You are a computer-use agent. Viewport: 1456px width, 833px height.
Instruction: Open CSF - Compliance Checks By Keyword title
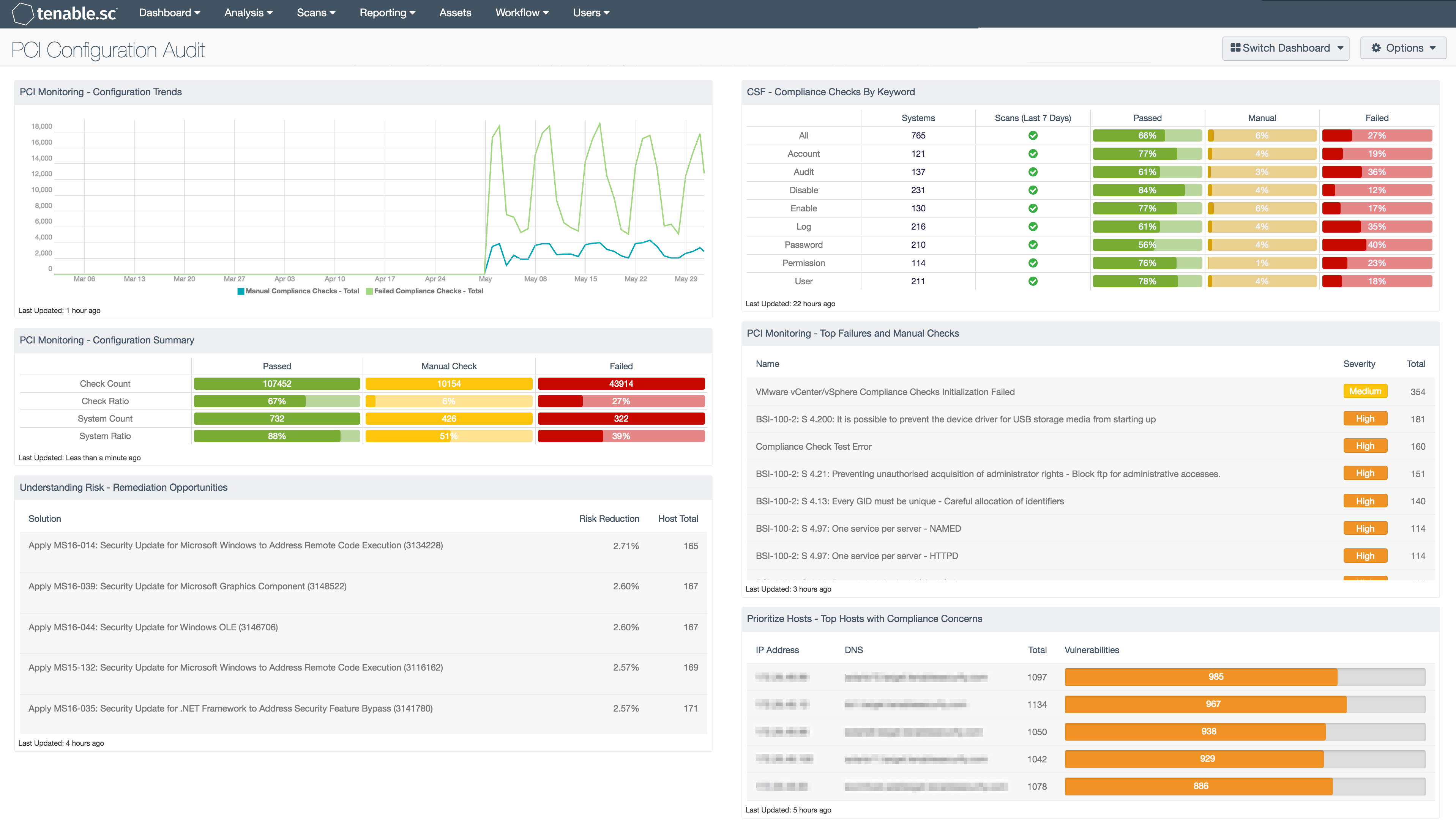point(830,92)
